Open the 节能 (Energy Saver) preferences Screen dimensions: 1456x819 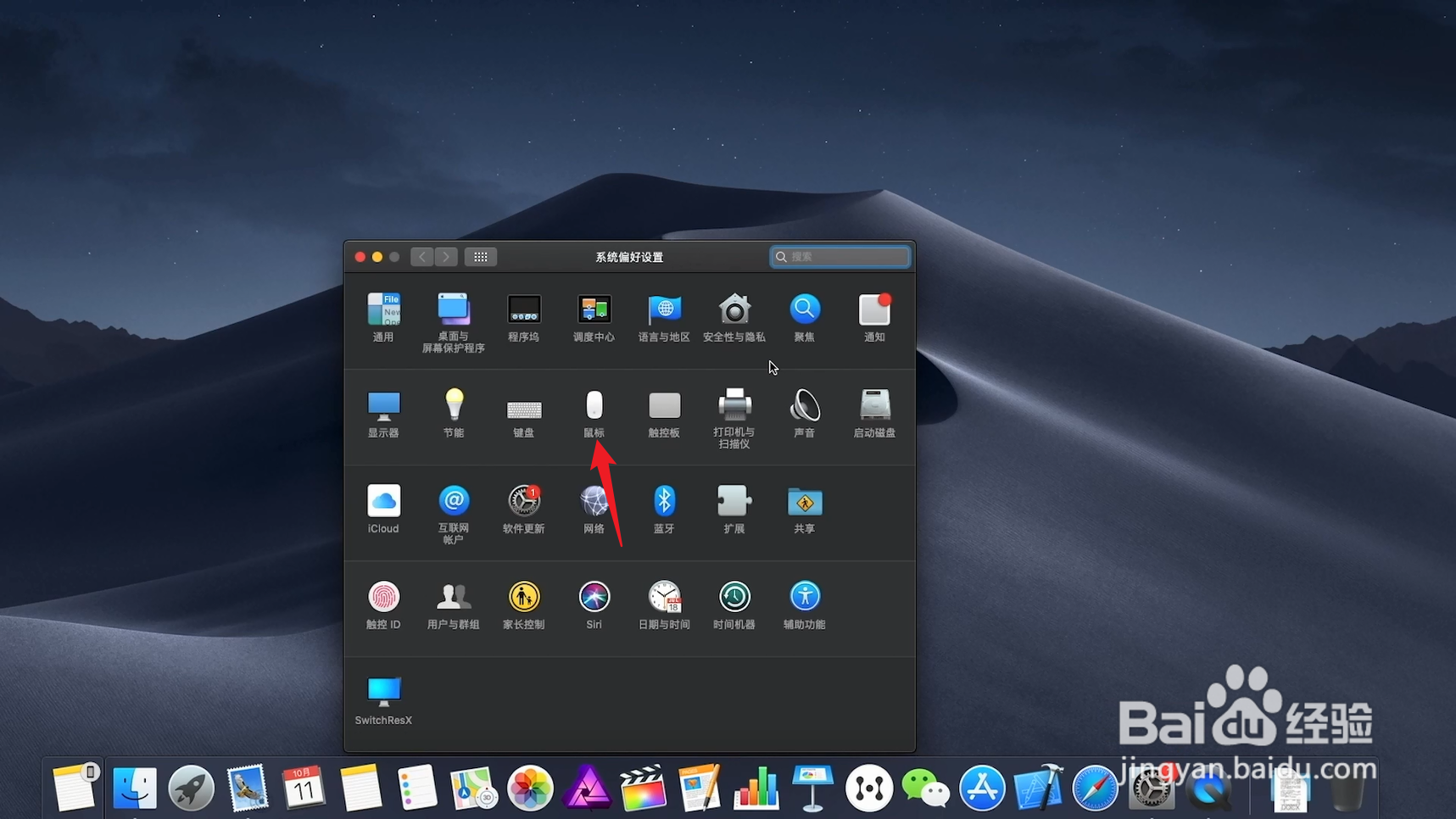click(454, 413)
